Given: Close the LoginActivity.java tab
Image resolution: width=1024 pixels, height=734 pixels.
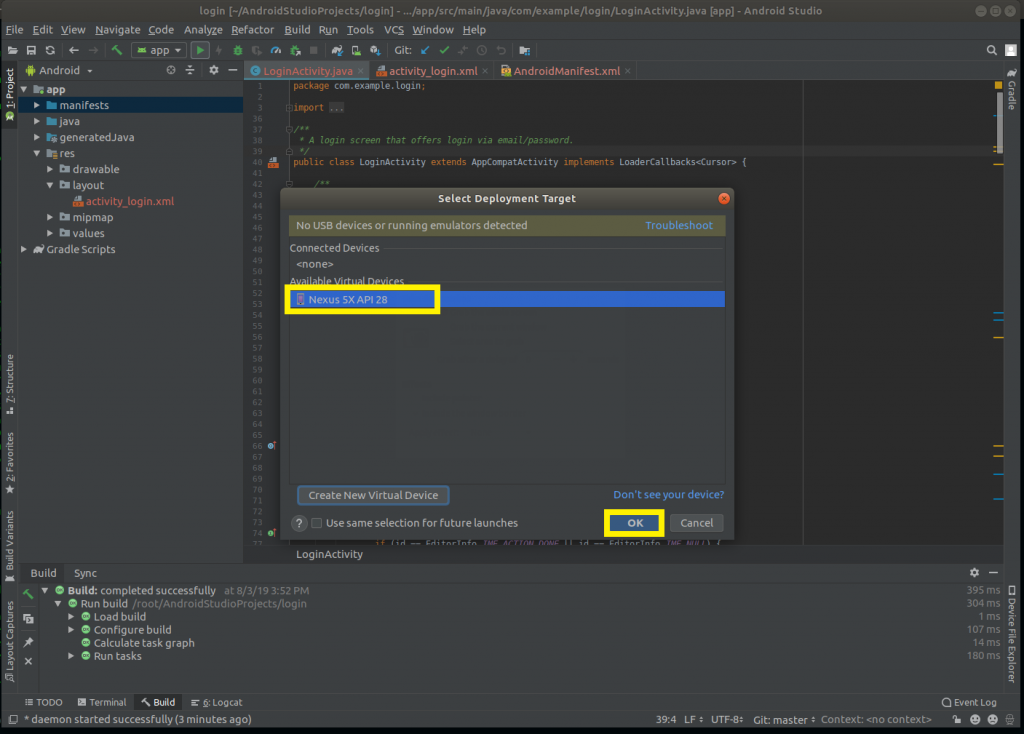Looking at the screenshot, I should coord(360,71).
